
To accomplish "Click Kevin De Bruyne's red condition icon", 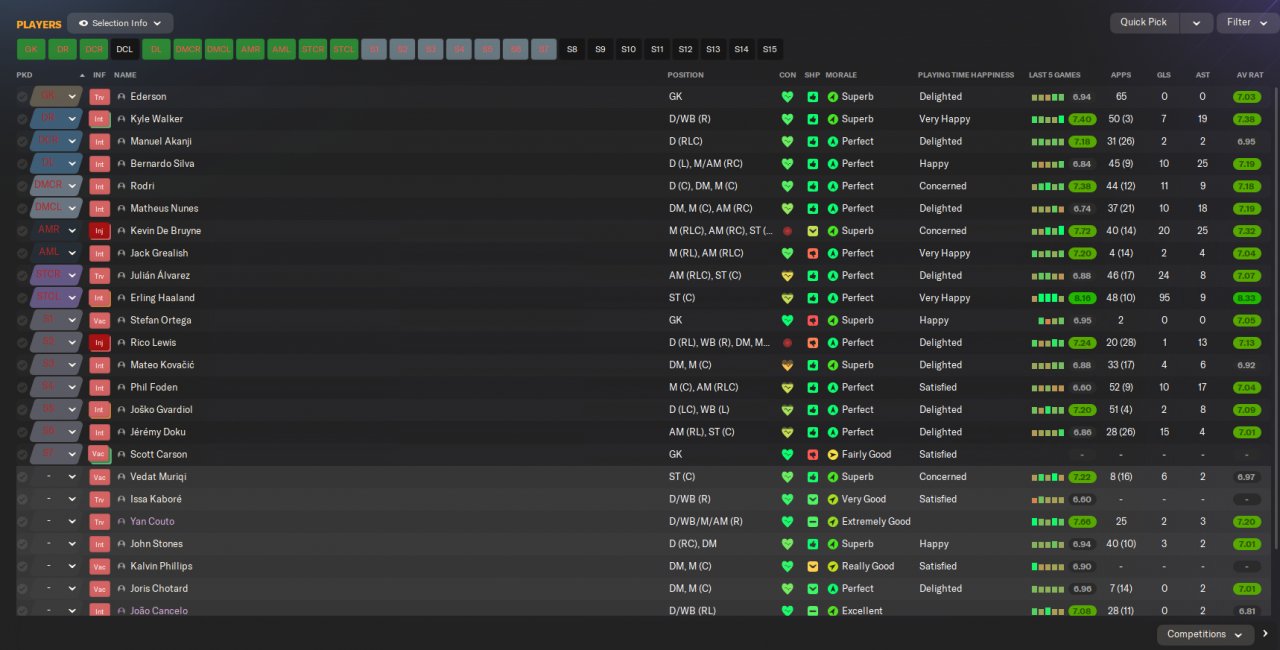I will [787, 231].
